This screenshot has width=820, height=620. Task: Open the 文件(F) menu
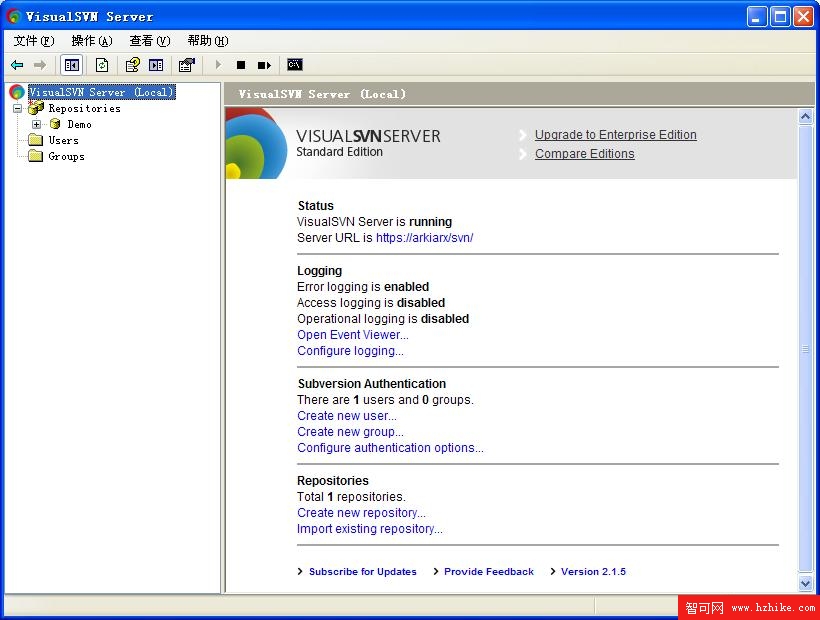pyautogui.click(x=34, y=41)
